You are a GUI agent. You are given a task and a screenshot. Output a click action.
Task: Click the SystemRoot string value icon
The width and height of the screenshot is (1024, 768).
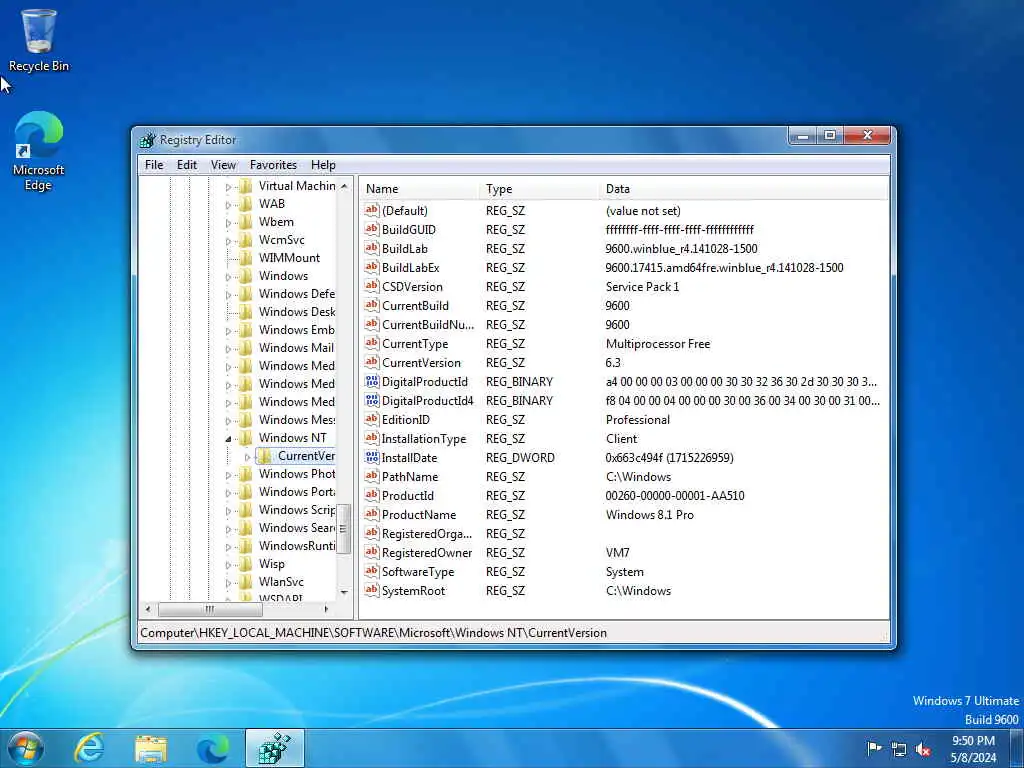[372, 590]
